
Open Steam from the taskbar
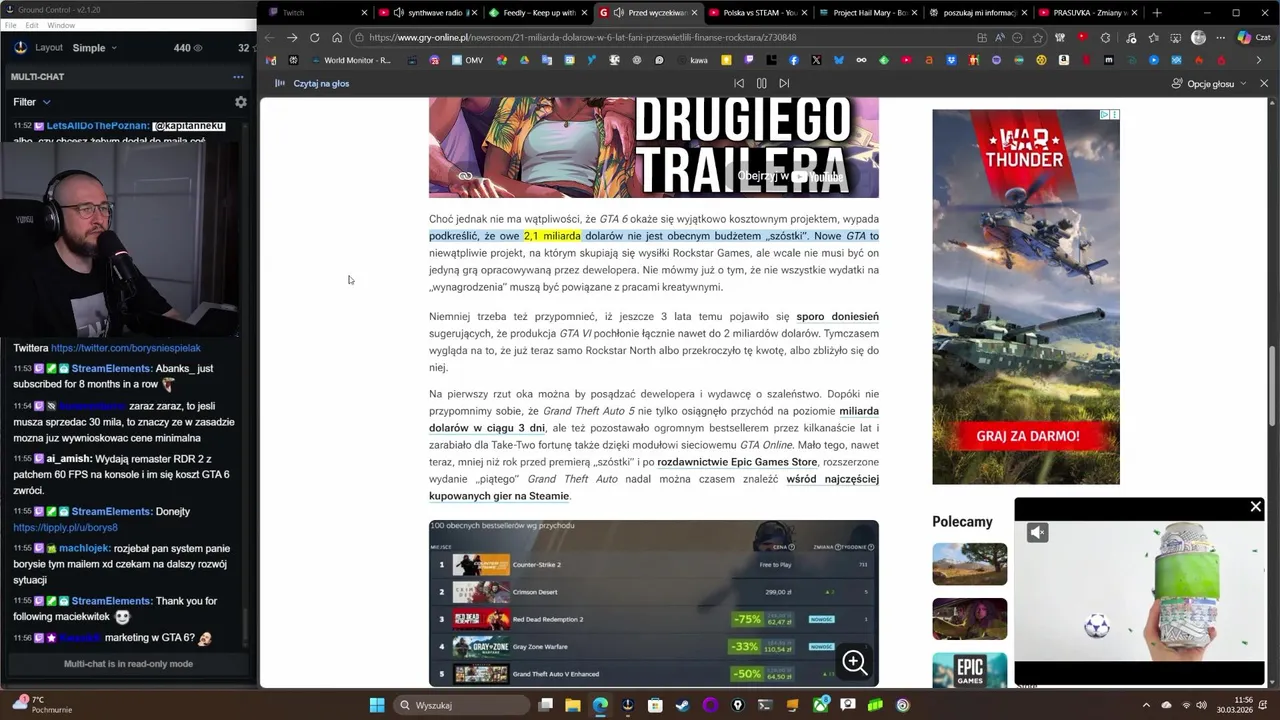[683, 705]
